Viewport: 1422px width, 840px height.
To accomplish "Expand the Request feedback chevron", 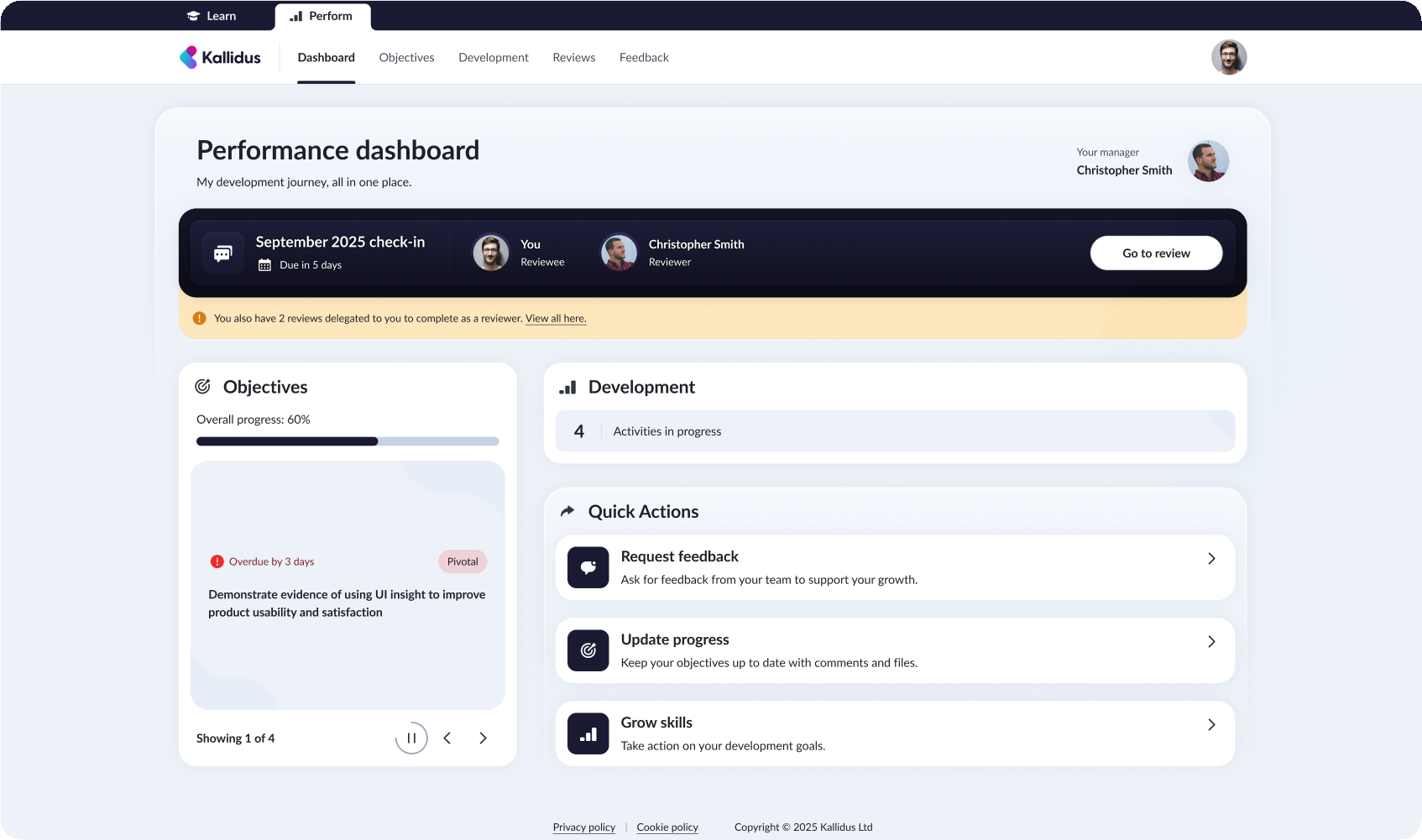I will pyautogui.click(x=1211, y=559).
